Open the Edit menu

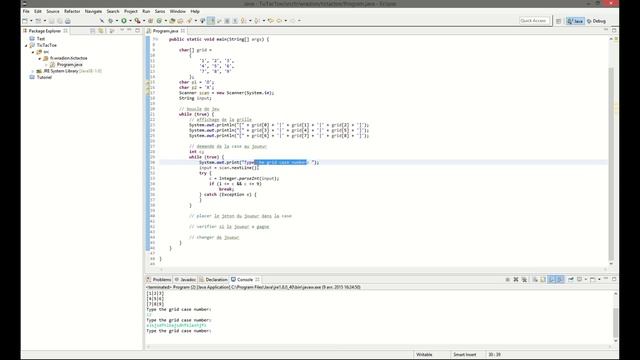tap(38, 11)
